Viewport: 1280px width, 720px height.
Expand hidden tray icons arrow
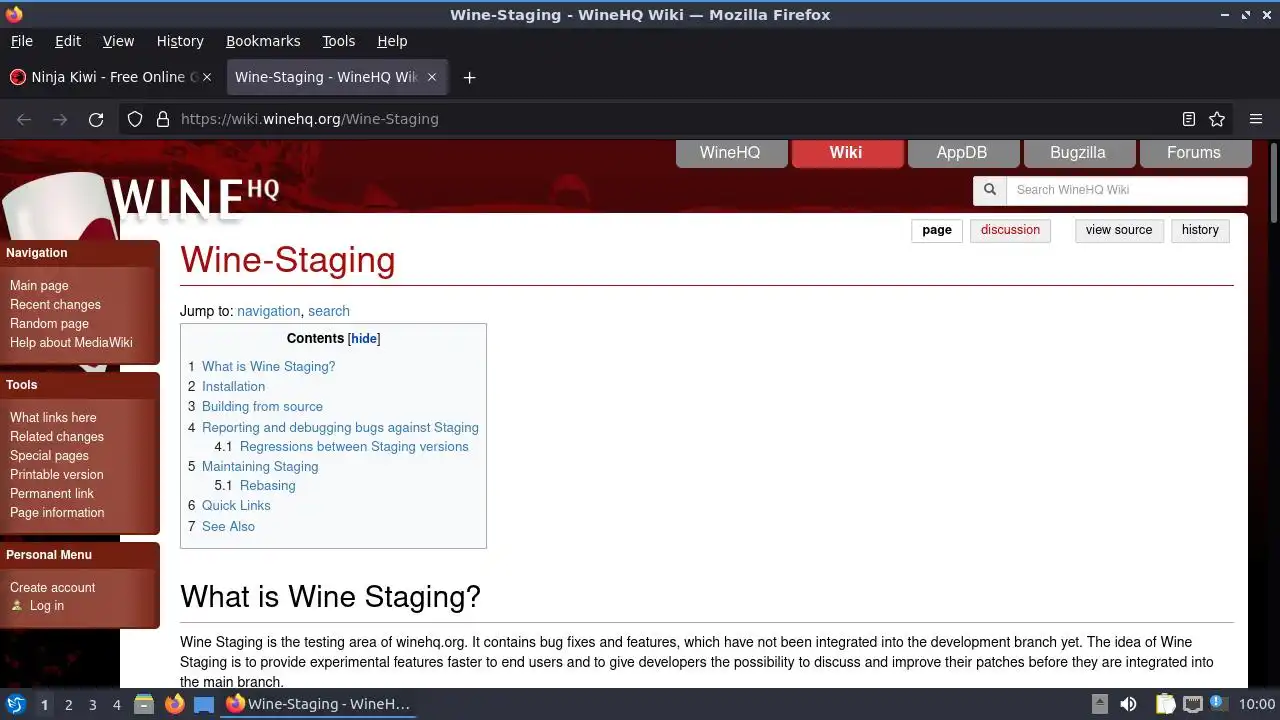pyautogui.click(x=1099, y=704)
